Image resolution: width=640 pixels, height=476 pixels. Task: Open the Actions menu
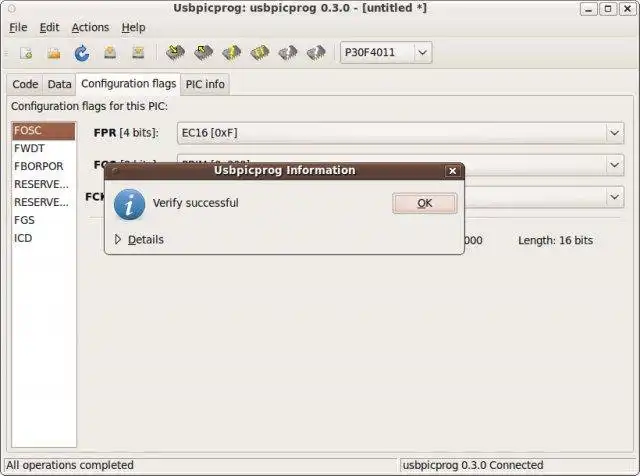(x=90, y=27)
